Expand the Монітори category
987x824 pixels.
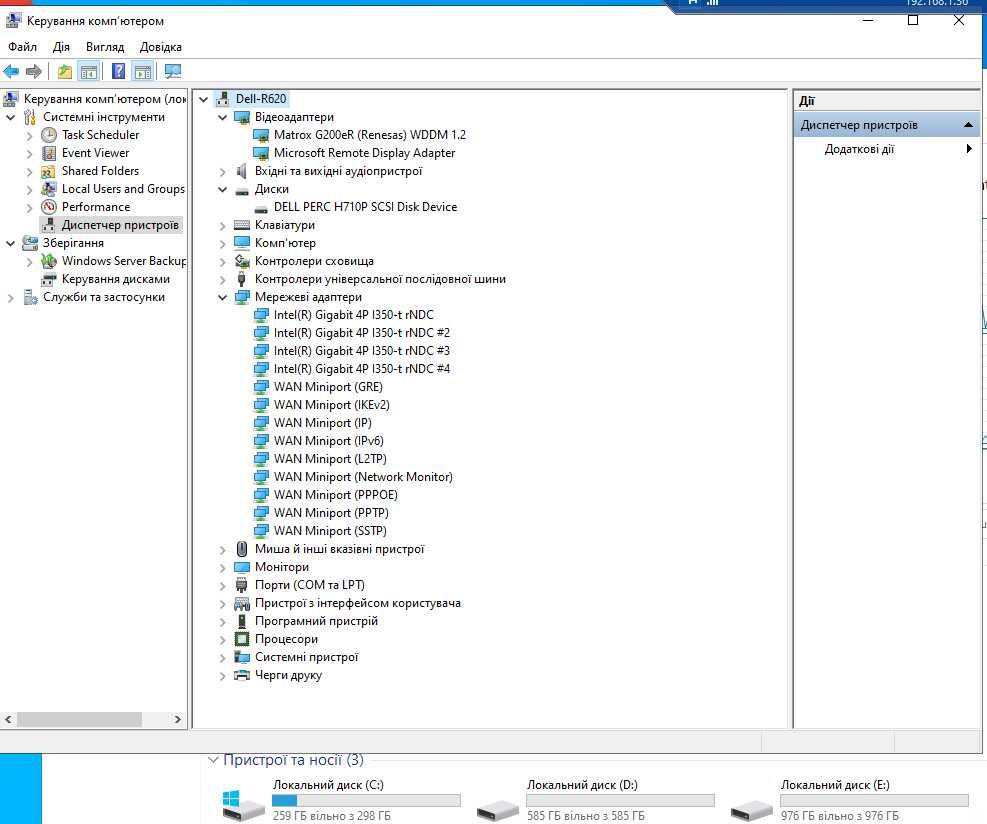[222, 568]
